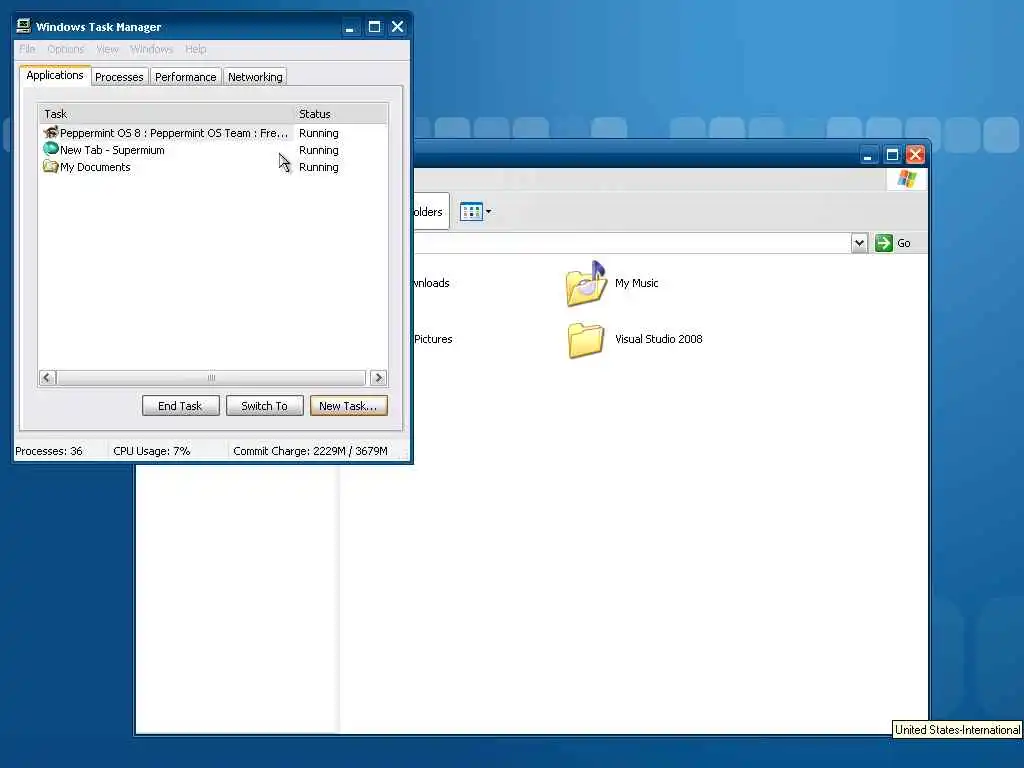Viewport: 1024px width, 768px height.
Task: Click the Windows flag logo in Explorer
Action: (906, 178)
